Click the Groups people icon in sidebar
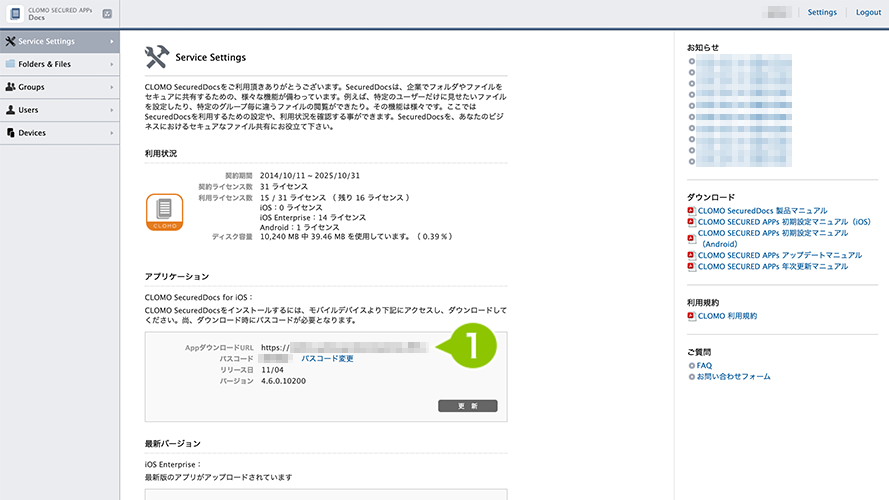This screenshot has width=889, height=500. pyautogui.click(x=10, y=87)
